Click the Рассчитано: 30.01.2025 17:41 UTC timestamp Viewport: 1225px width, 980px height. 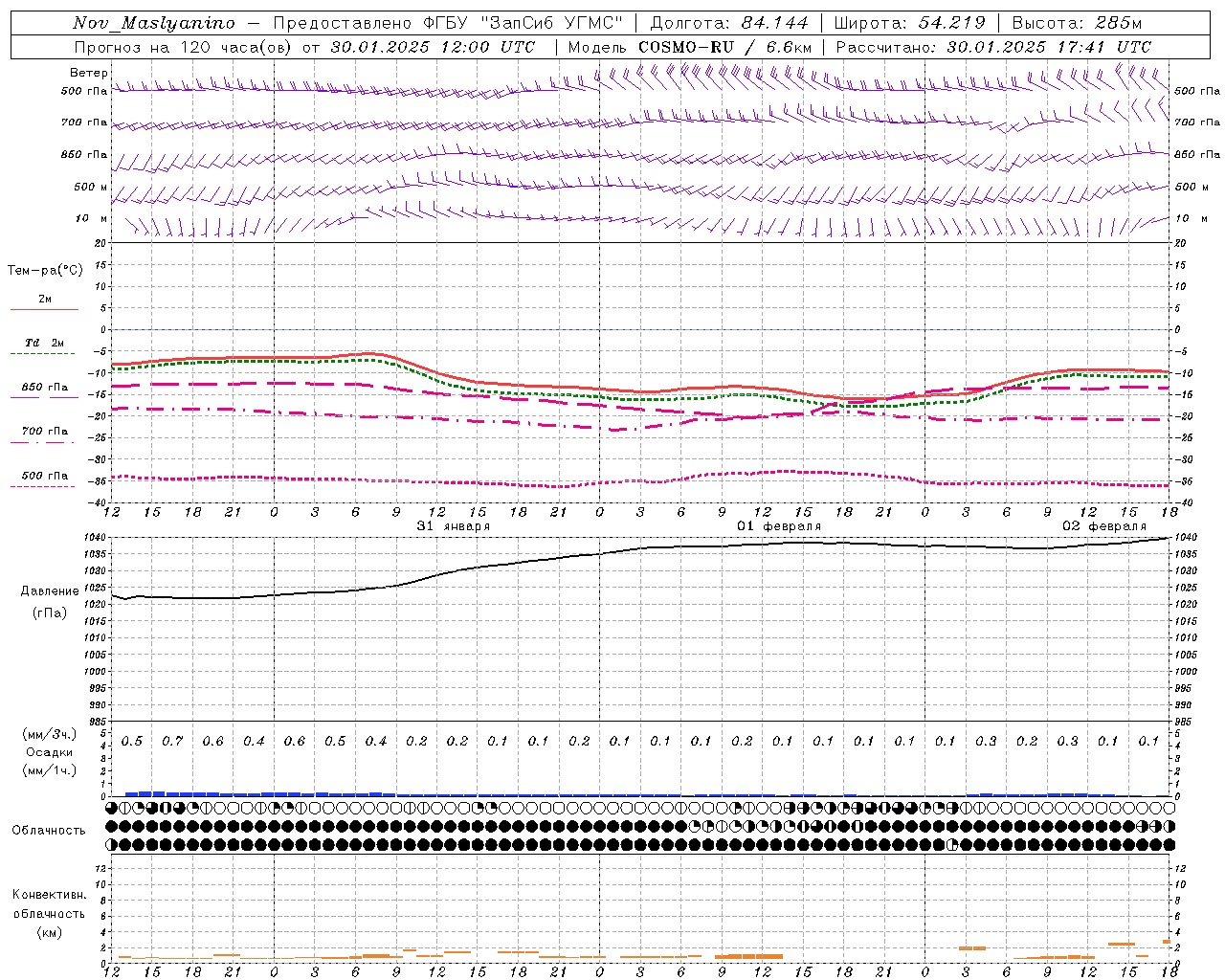click(993, 47)
